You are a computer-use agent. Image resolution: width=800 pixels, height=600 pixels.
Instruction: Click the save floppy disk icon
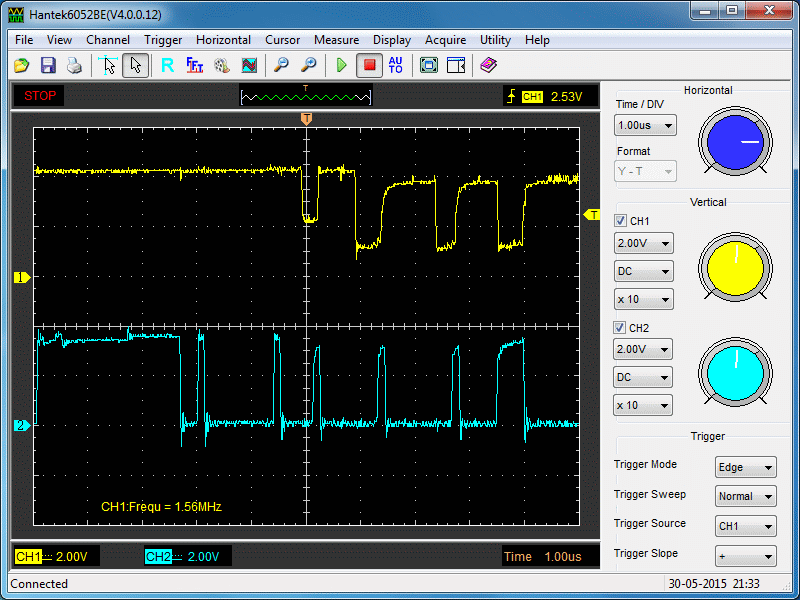point(48,65)
